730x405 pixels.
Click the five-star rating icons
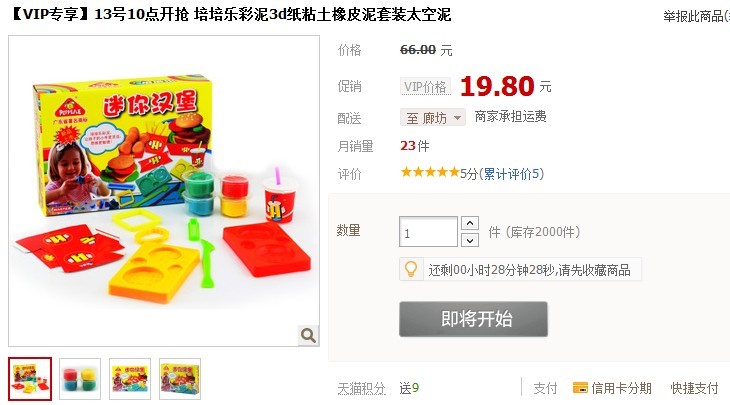coord(430,172)
